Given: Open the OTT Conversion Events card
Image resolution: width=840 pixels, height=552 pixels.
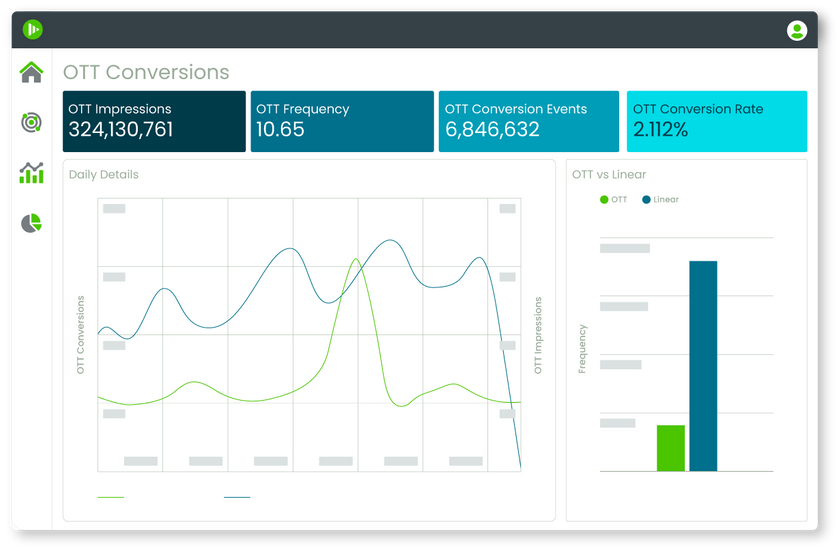Looking at the screenshot, I should click(x=528, y=121).
